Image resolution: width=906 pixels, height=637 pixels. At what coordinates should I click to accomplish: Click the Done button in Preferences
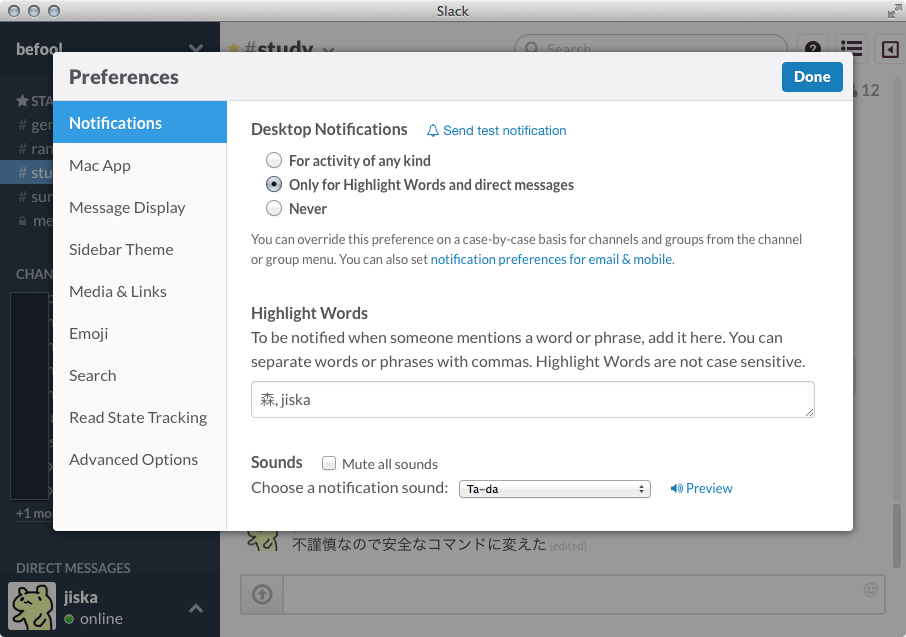812,77
